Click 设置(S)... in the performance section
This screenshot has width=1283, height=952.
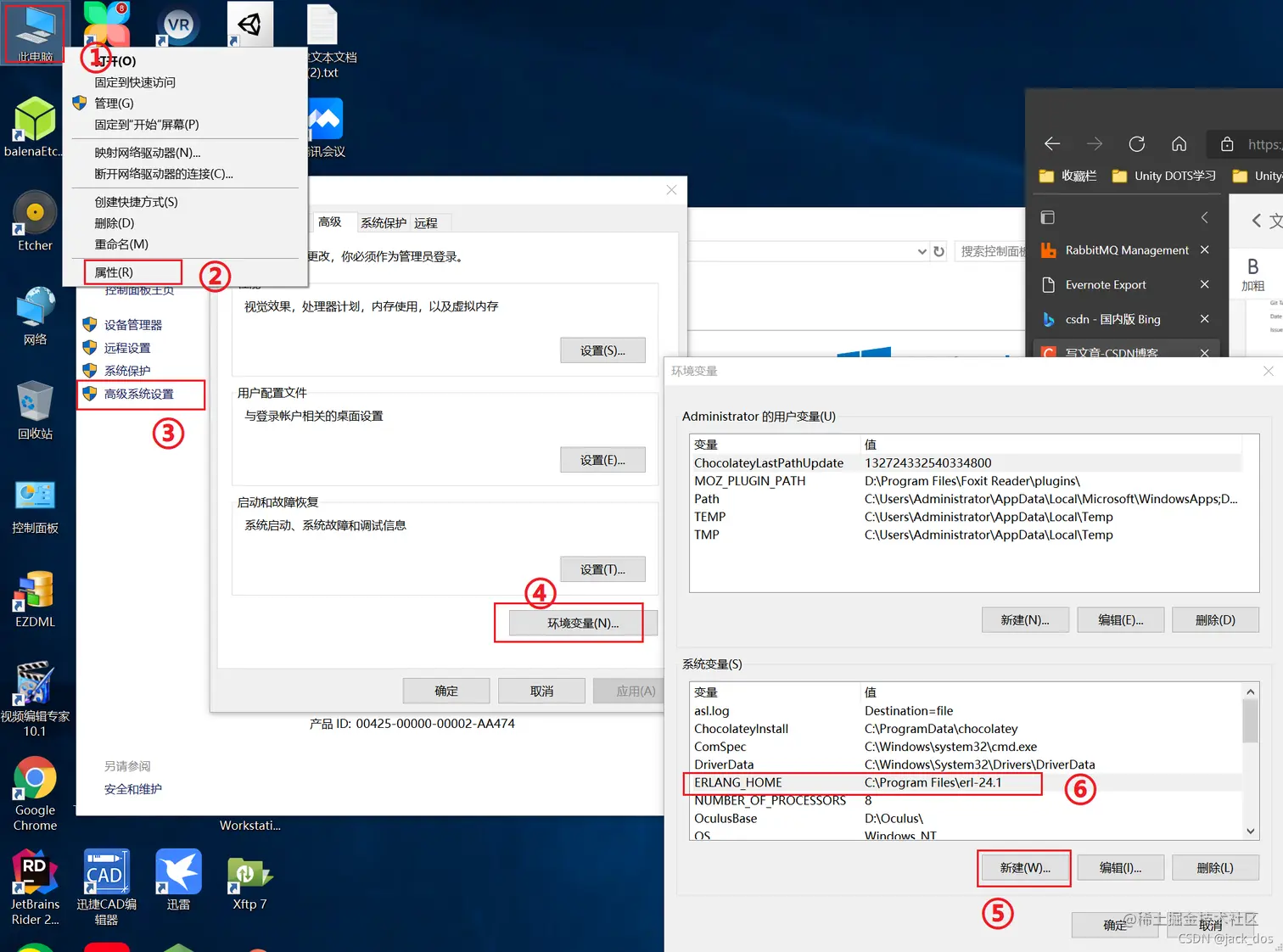coord(602,350)
